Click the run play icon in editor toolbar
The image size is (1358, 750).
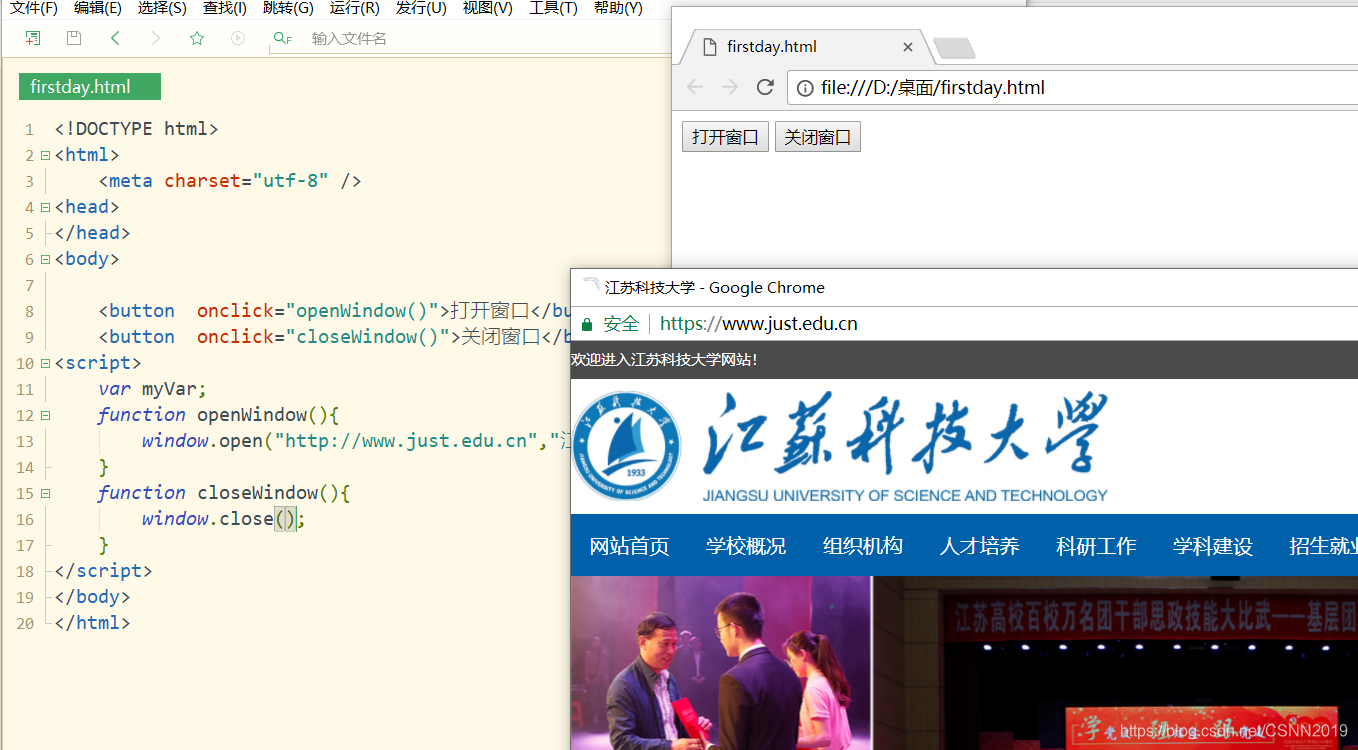238,38
